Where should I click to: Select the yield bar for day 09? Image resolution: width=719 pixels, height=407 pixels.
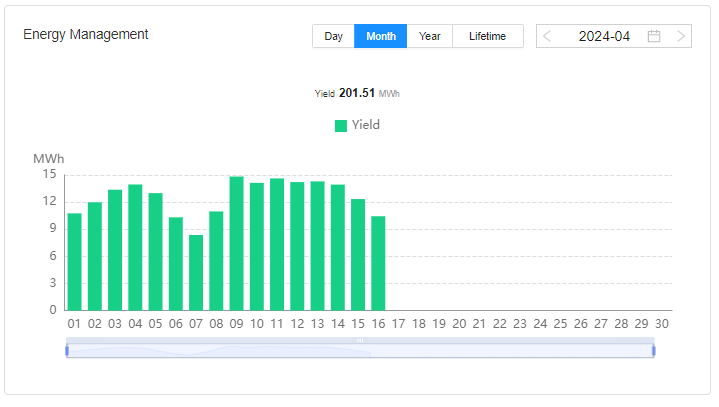click(x=237, y=243)
